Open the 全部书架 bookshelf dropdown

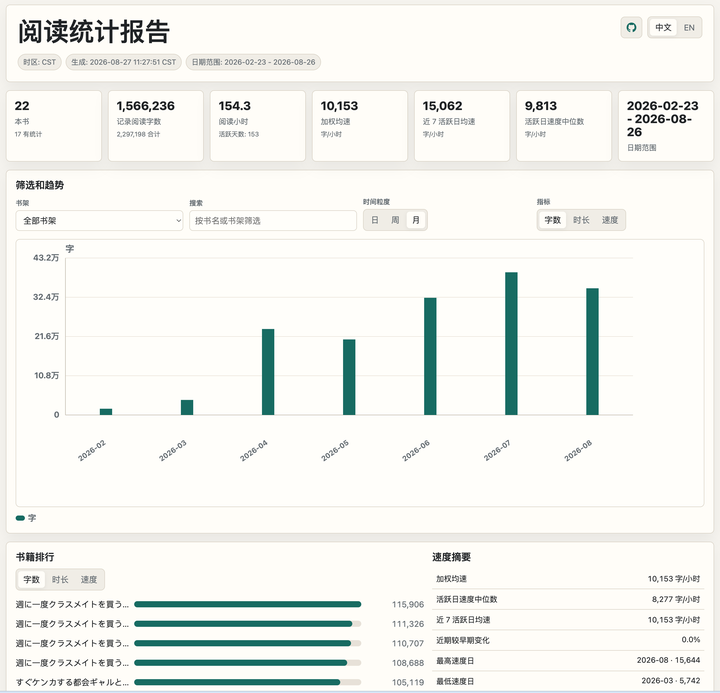click(99, 220)
